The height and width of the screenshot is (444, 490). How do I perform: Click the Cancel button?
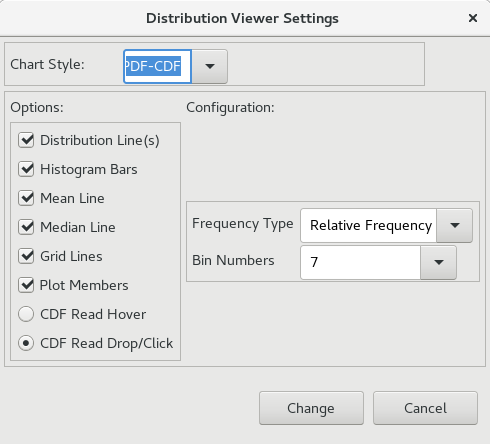click(x=425, y=408)
